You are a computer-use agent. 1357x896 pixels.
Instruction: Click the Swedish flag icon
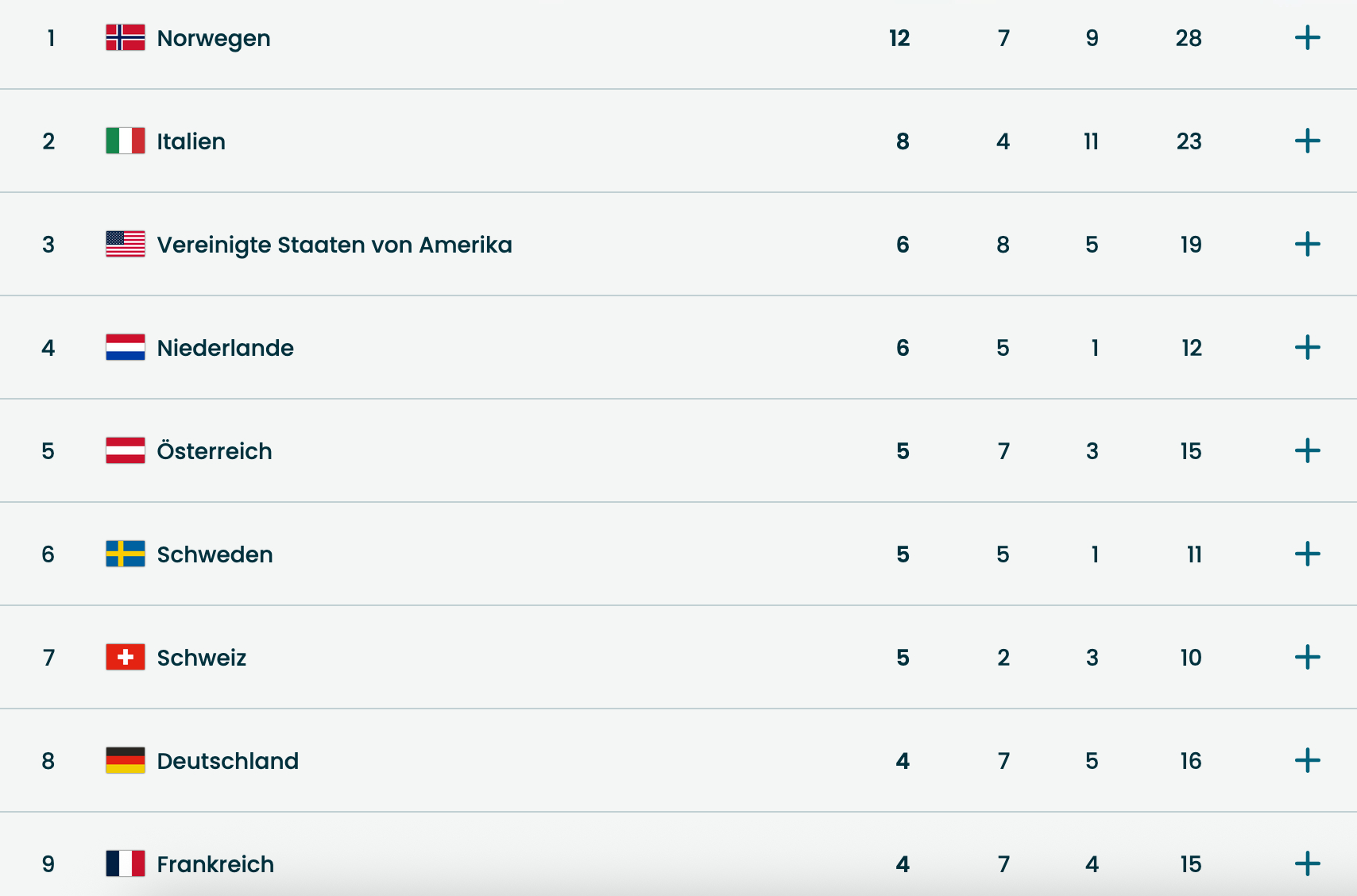click(x=126, y=554)
